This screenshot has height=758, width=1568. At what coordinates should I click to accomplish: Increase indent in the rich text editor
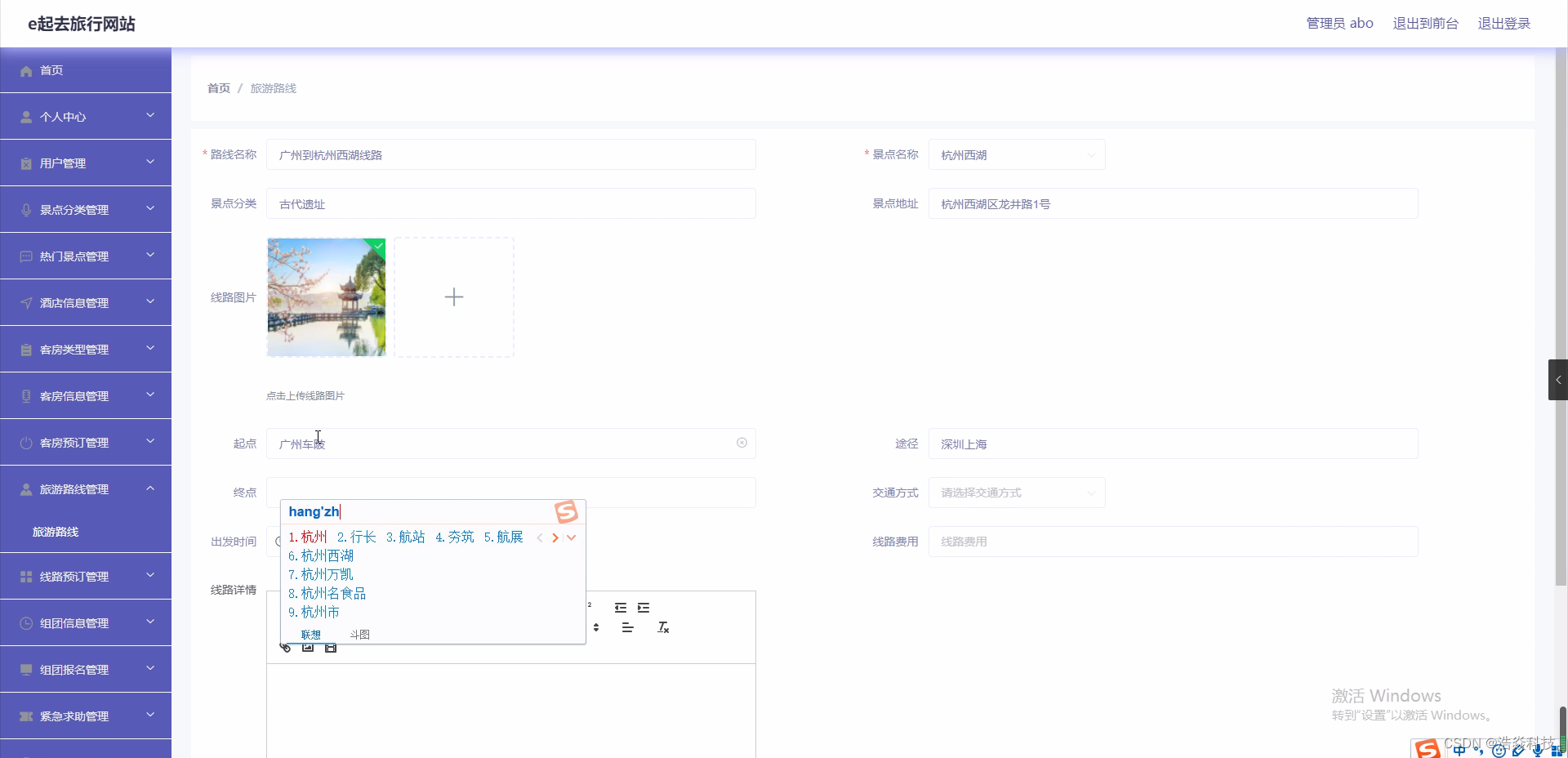point(643,608)
